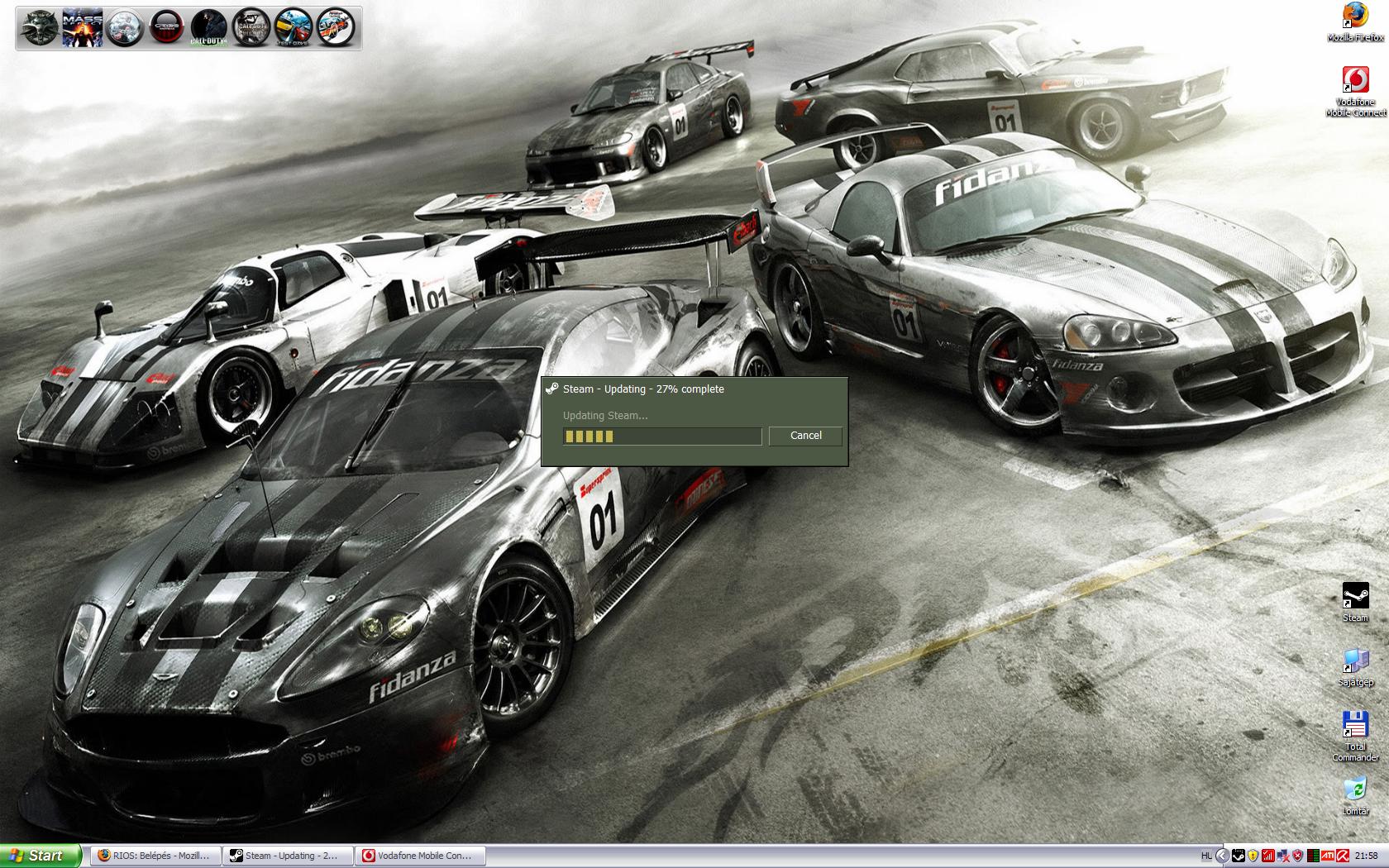Launch Test Drive from the dock
The image size is (1389, 868).
pyautogui.click(x=293, y=28)
